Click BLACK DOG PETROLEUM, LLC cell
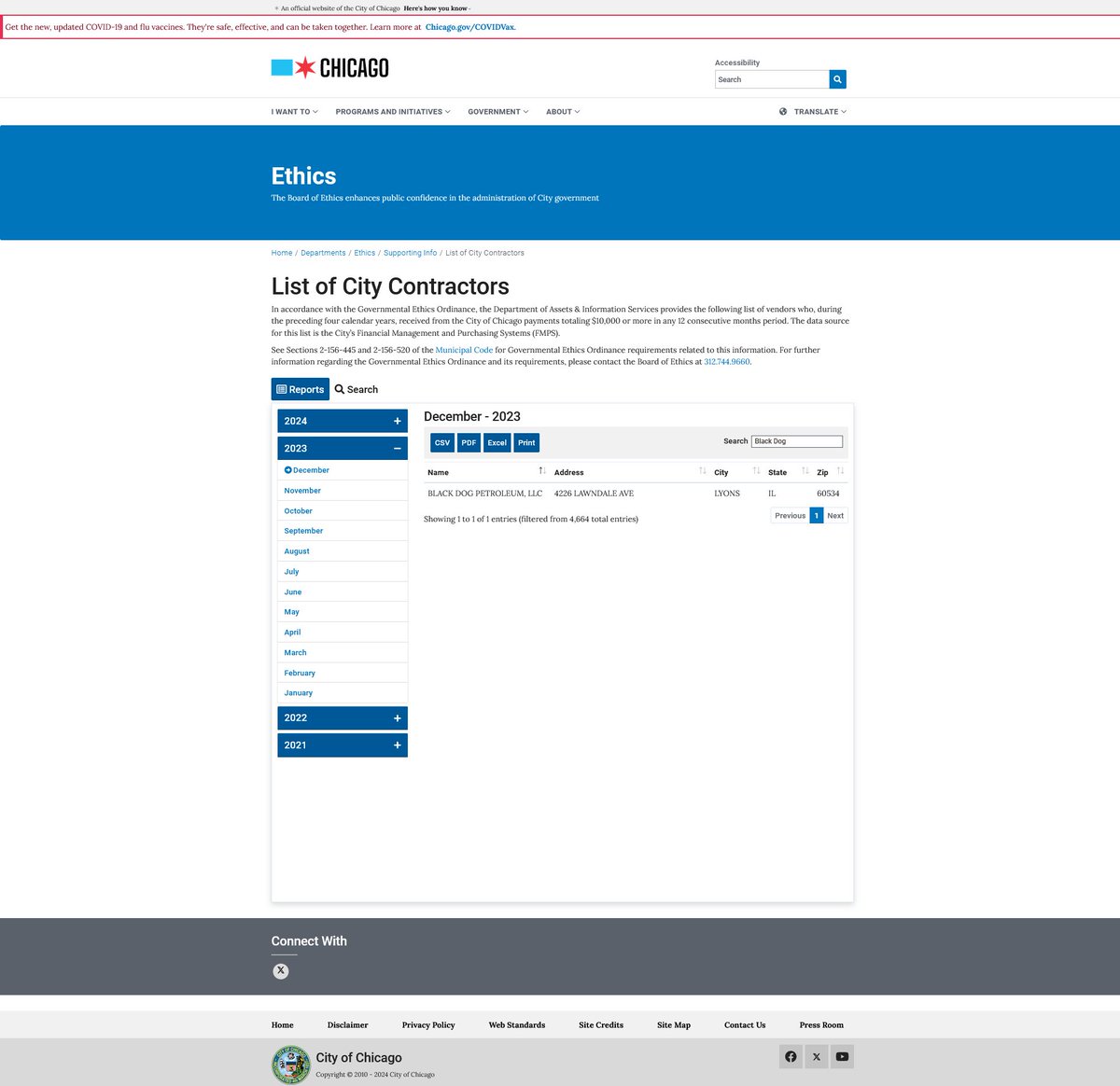This screenshot has width=1120, height=1086. tap(484, 494)
